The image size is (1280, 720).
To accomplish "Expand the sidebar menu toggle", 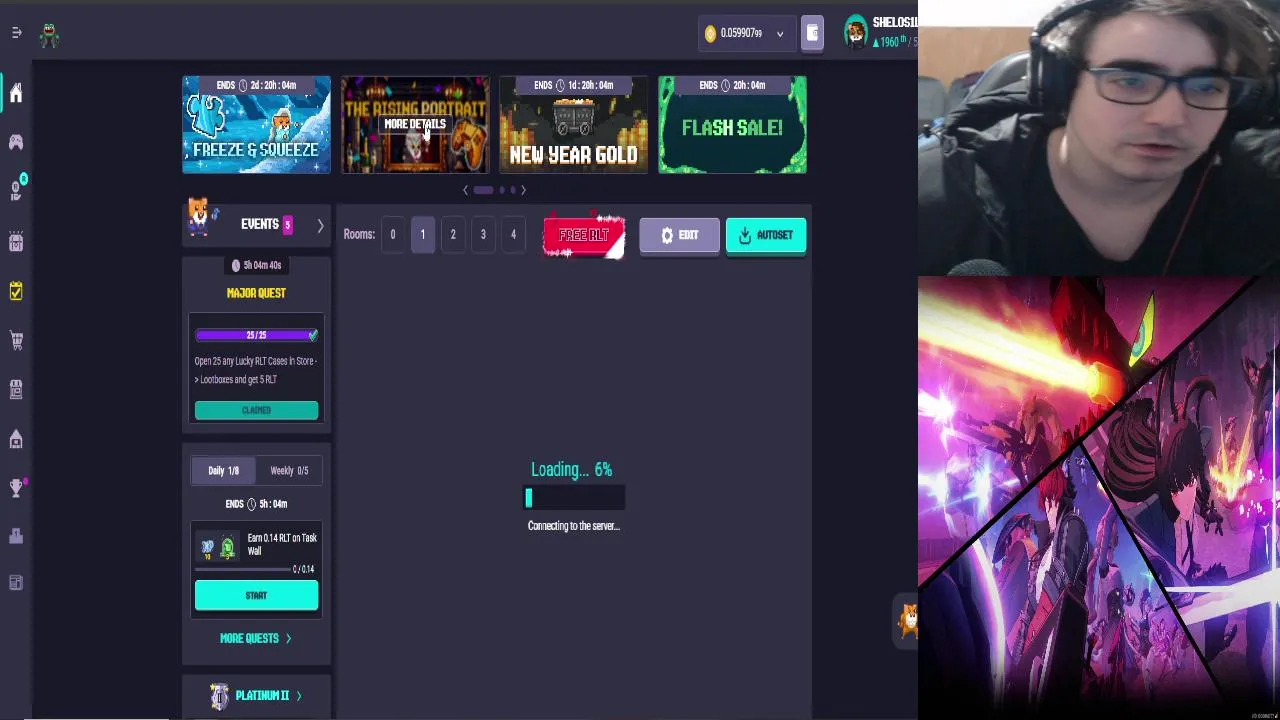I will pyautogui.click(x=16, y=33).
